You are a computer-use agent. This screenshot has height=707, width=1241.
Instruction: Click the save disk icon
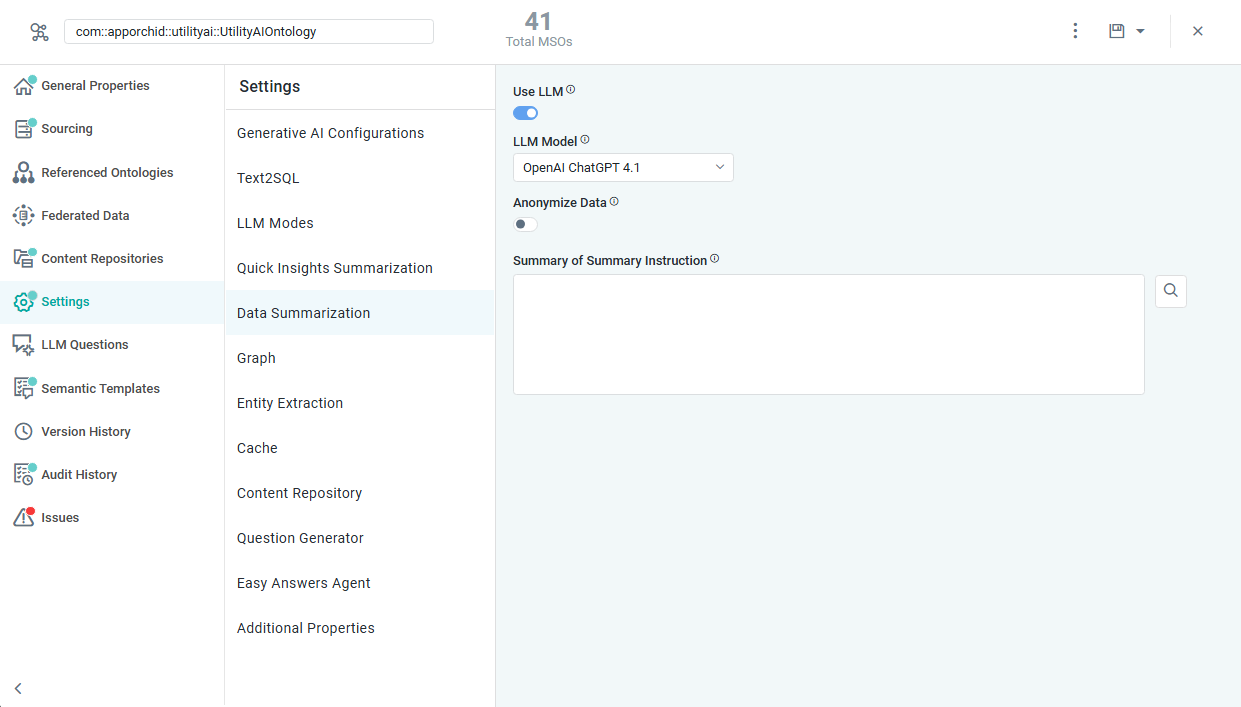(x=1117, y=31)
